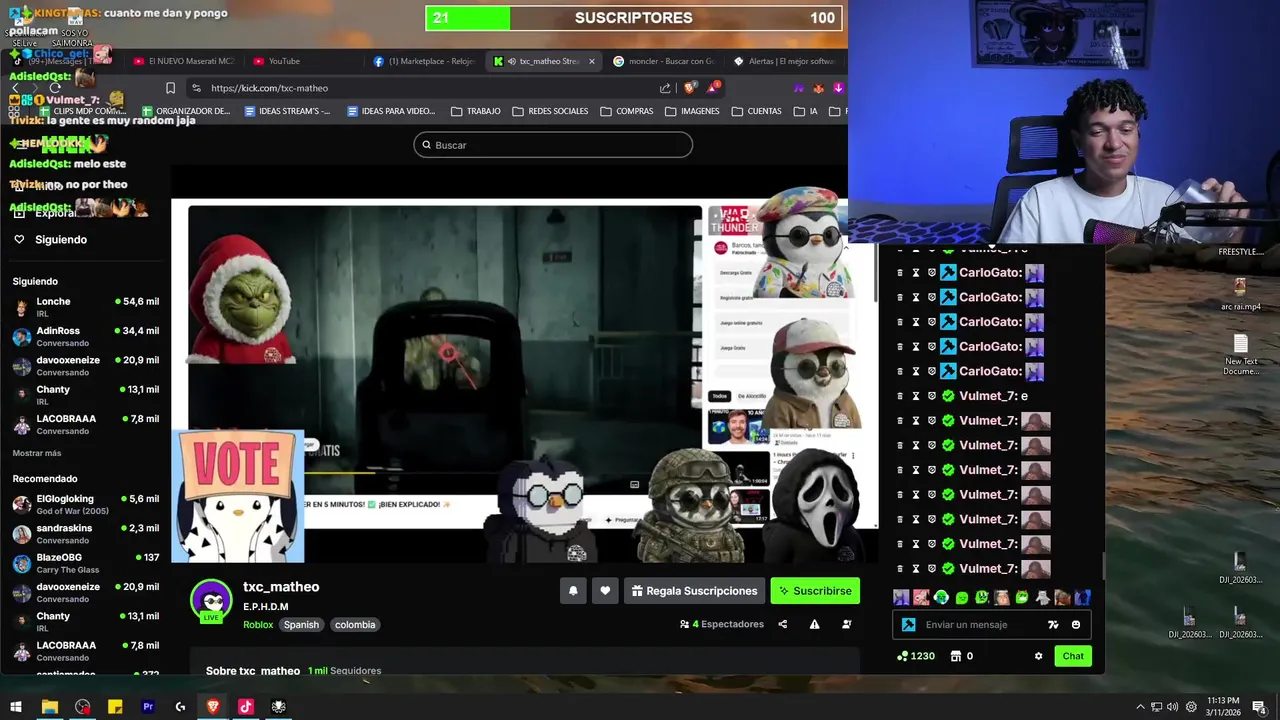Screen dimensions: 1280x720
Task: Open COMPRAS bookmarks folder
Action: 627,111
